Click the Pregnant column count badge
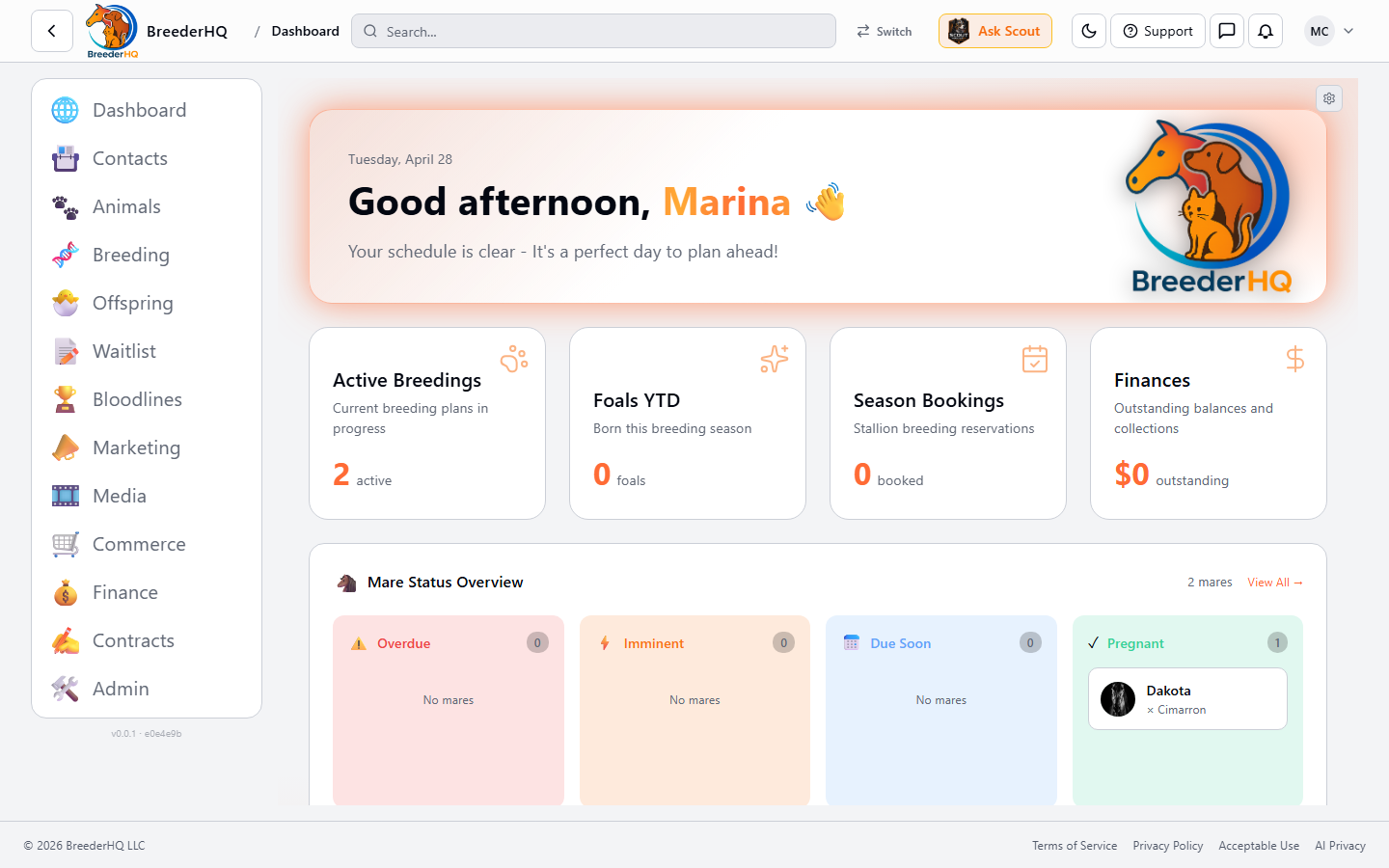The image size is (1389, 868). point(1277,642)
